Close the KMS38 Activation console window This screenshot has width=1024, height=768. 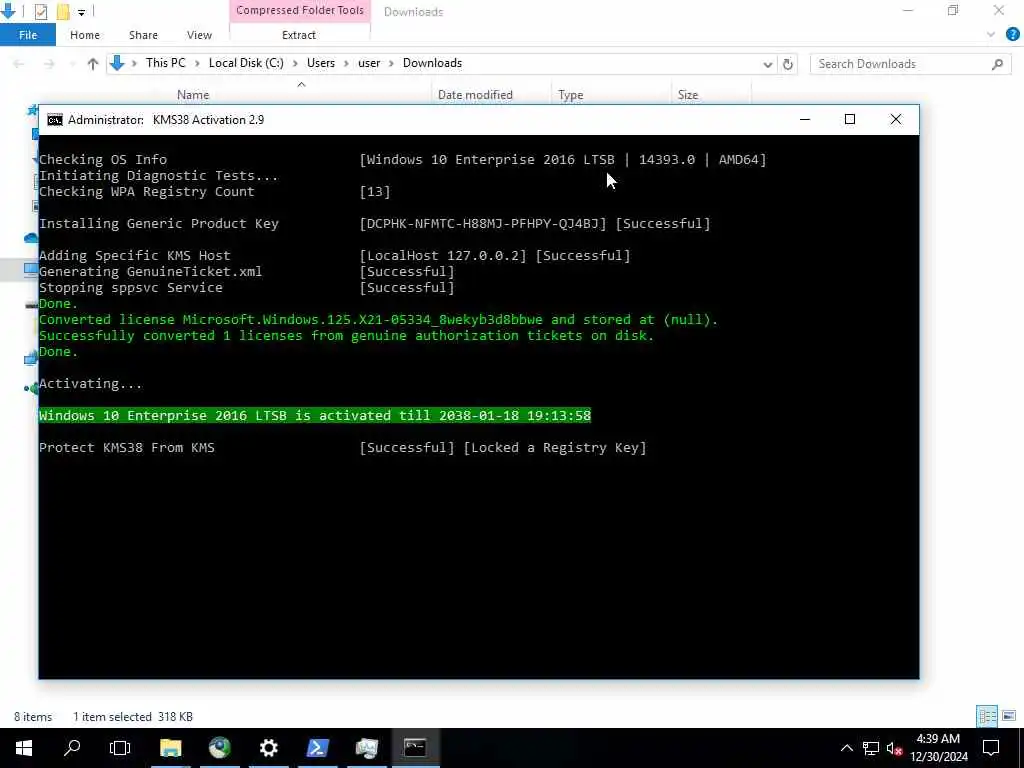tap(896, 120)
